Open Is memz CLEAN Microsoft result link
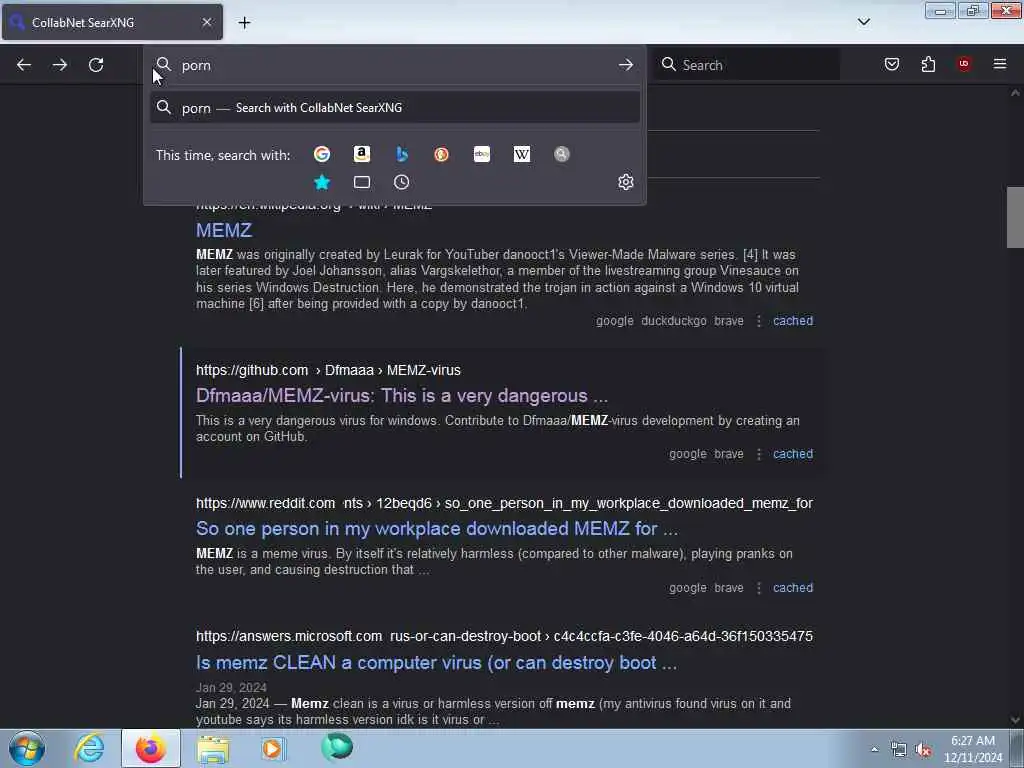 (436, 662)
